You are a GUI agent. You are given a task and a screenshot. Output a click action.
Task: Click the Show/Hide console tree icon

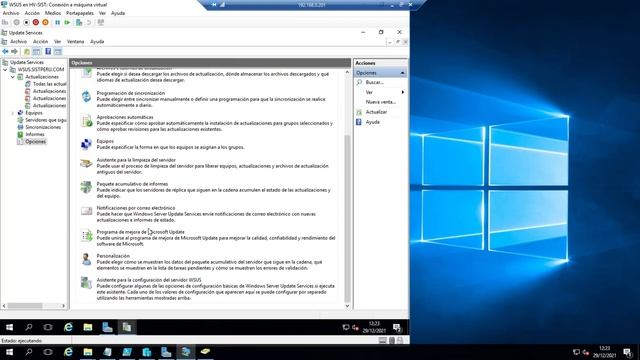(x=37, y=51)
